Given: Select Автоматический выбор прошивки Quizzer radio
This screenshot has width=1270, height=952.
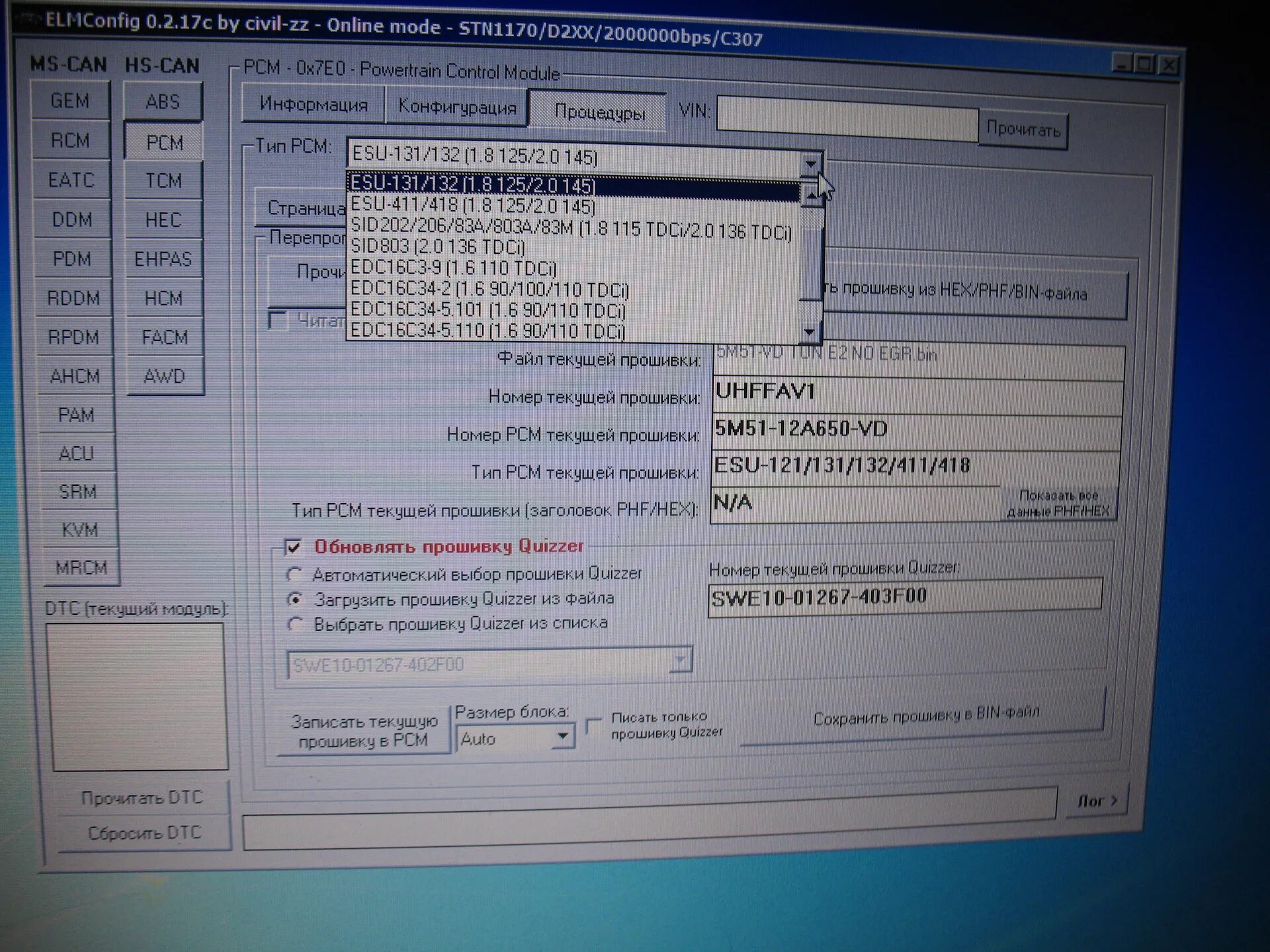Looking at the screenshot, I should point(294,573).
